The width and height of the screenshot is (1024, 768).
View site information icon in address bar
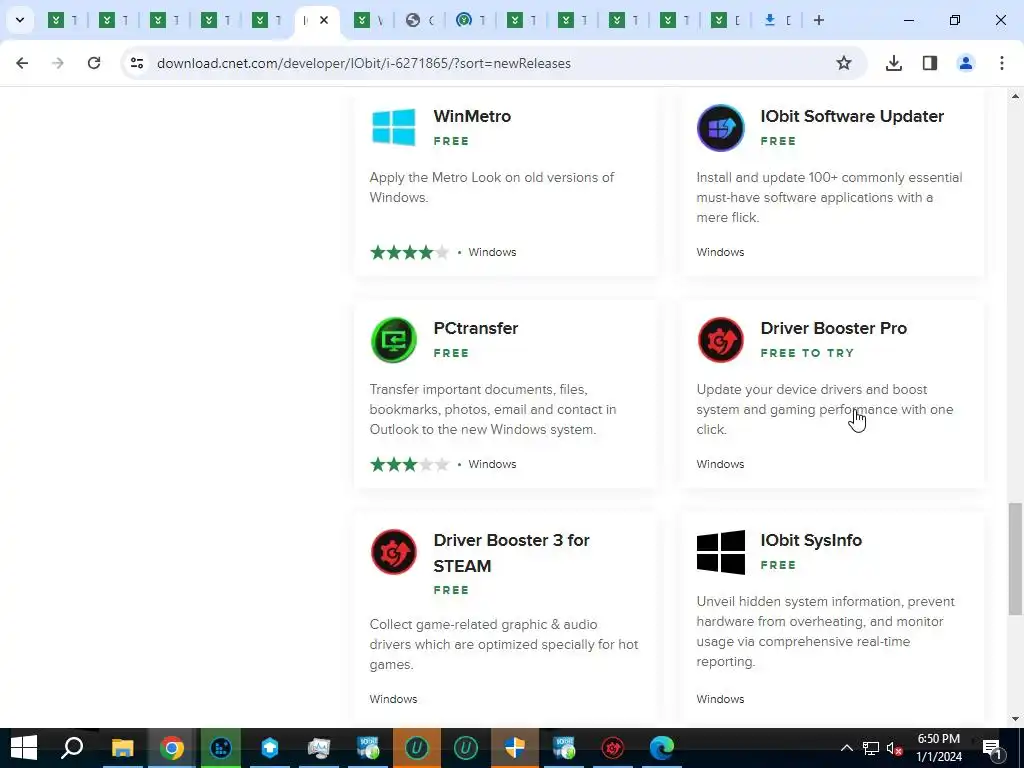click(137, 63)
